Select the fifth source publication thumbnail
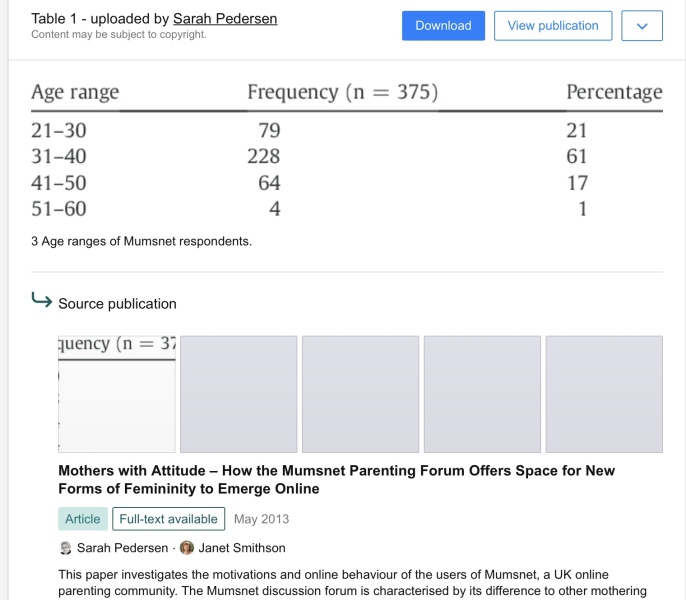This screenshot has height=600, width=686. pos(604,393)
